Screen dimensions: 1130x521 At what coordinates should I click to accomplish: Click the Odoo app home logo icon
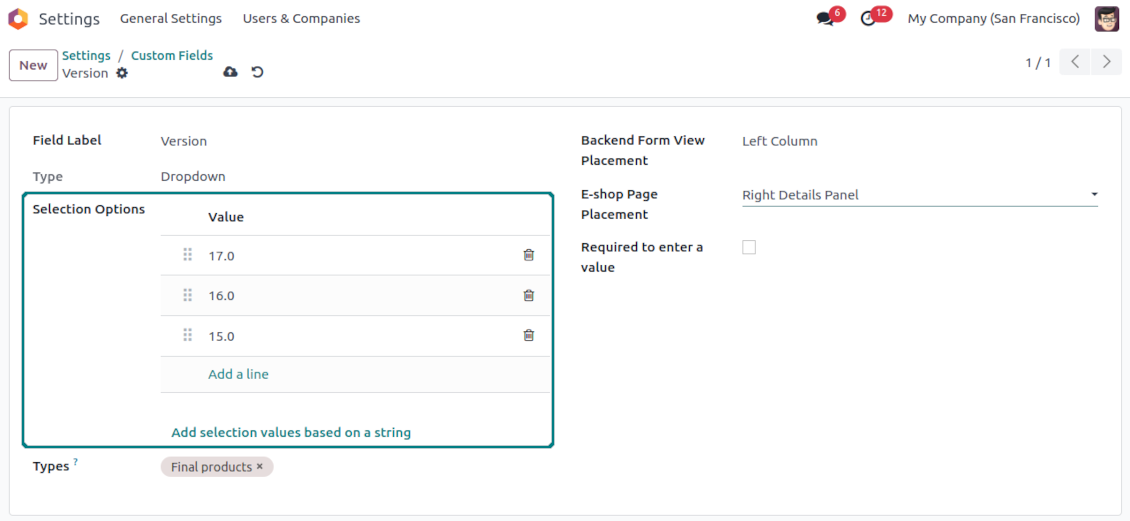(18, 19)
